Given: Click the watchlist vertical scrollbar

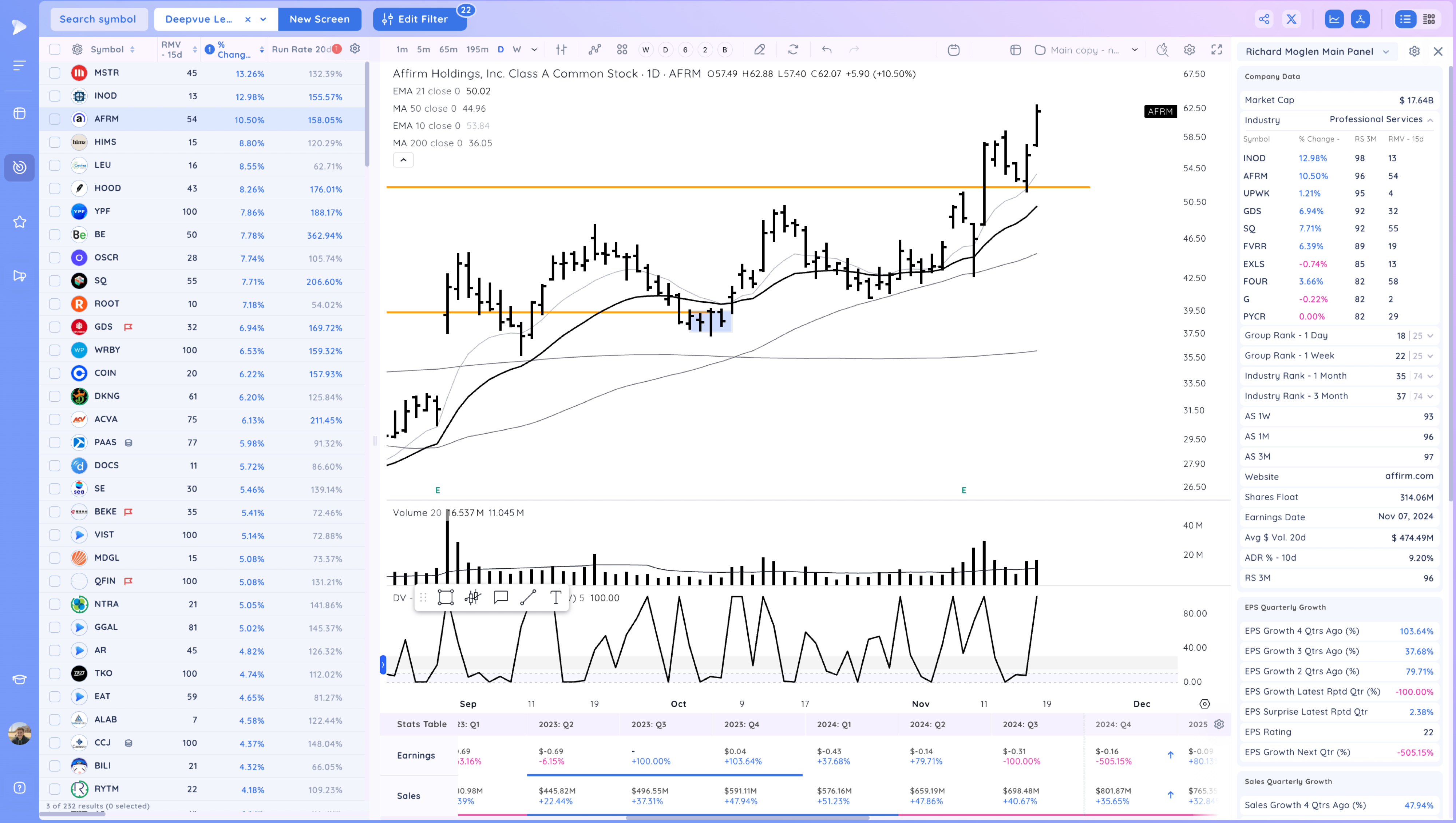Looking at the screenshot, I should pyautogui.click(x=367, y=115).
